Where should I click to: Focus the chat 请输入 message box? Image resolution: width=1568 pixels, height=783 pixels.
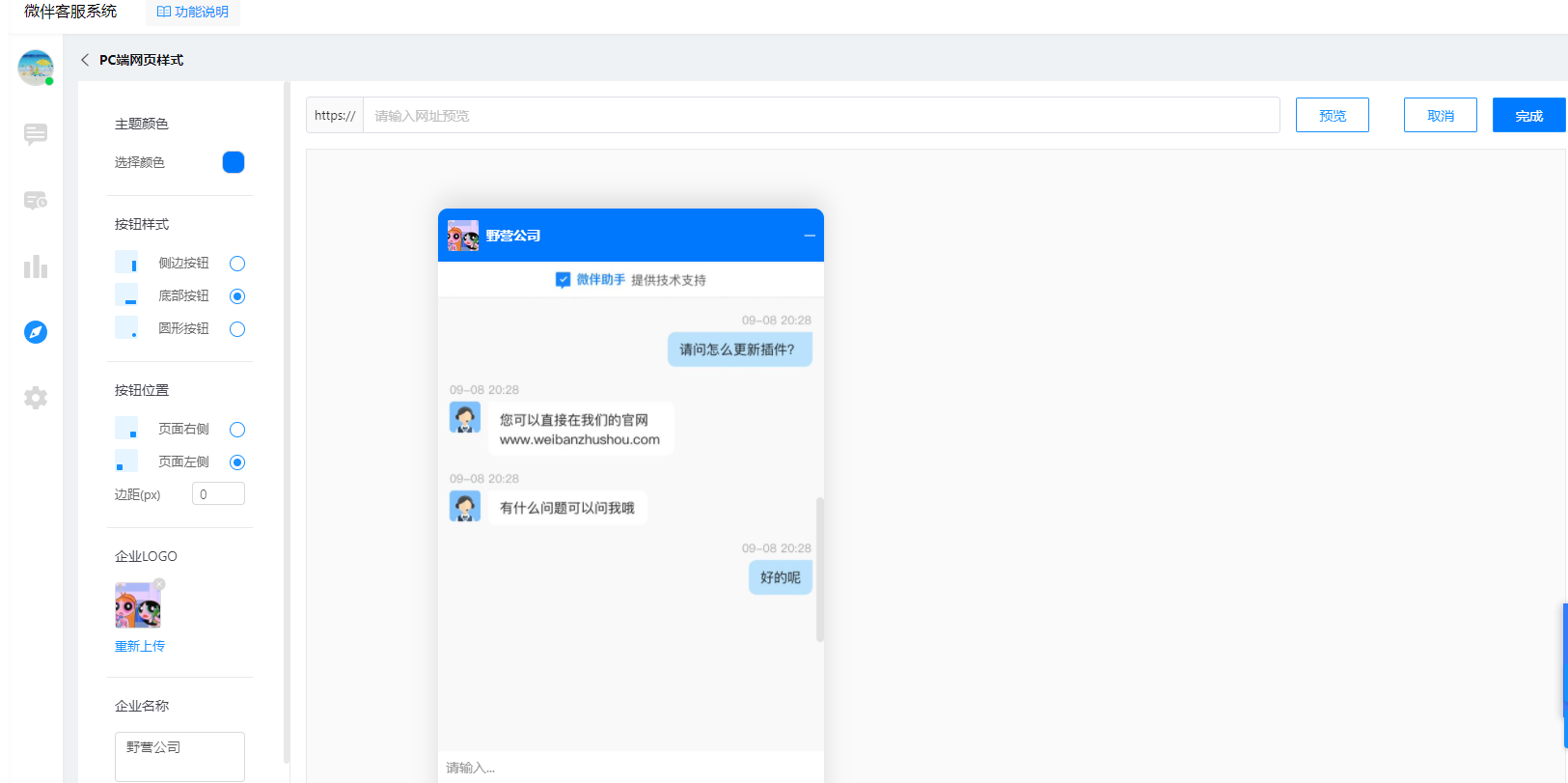pos(631,768)
